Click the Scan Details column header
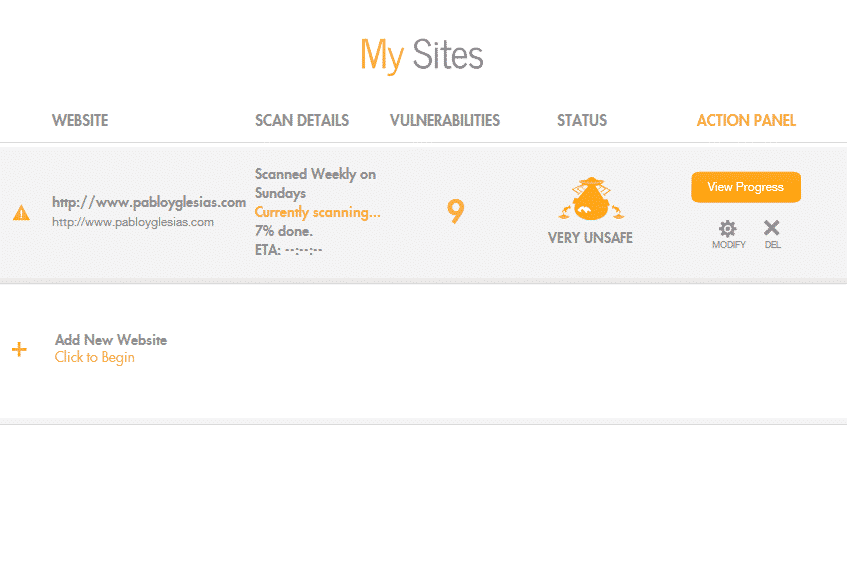847x567 pixels. (x=302, y=120)
